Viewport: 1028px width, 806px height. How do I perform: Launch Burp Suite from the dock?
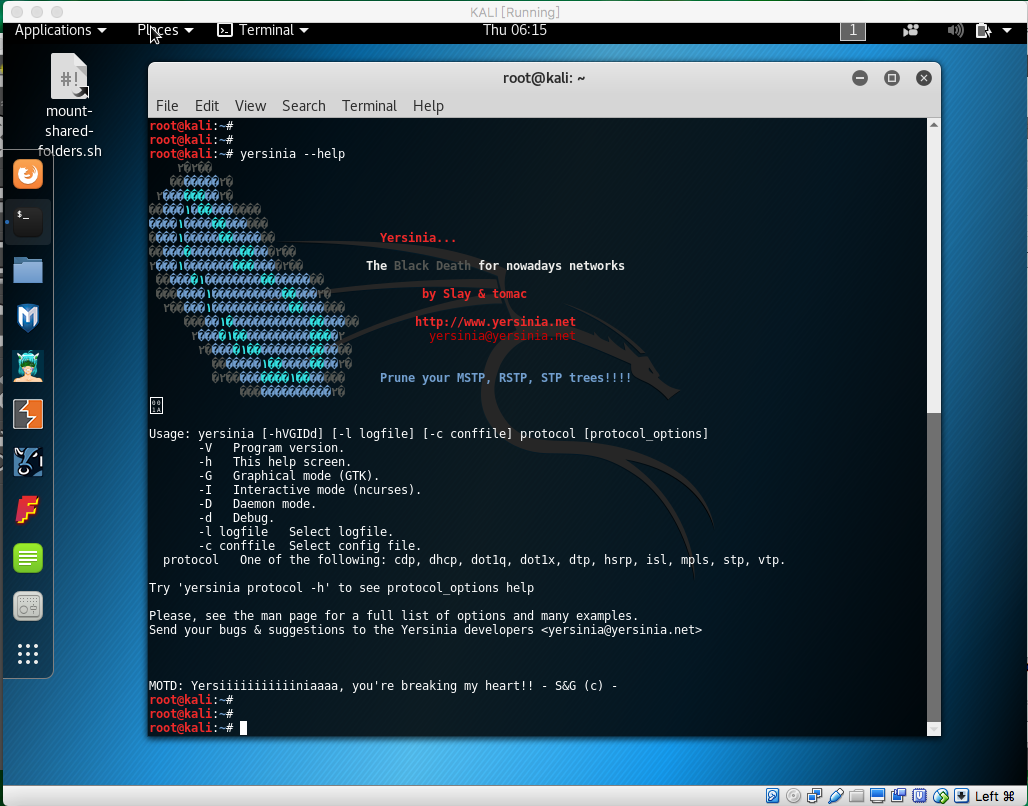(28, 414)
